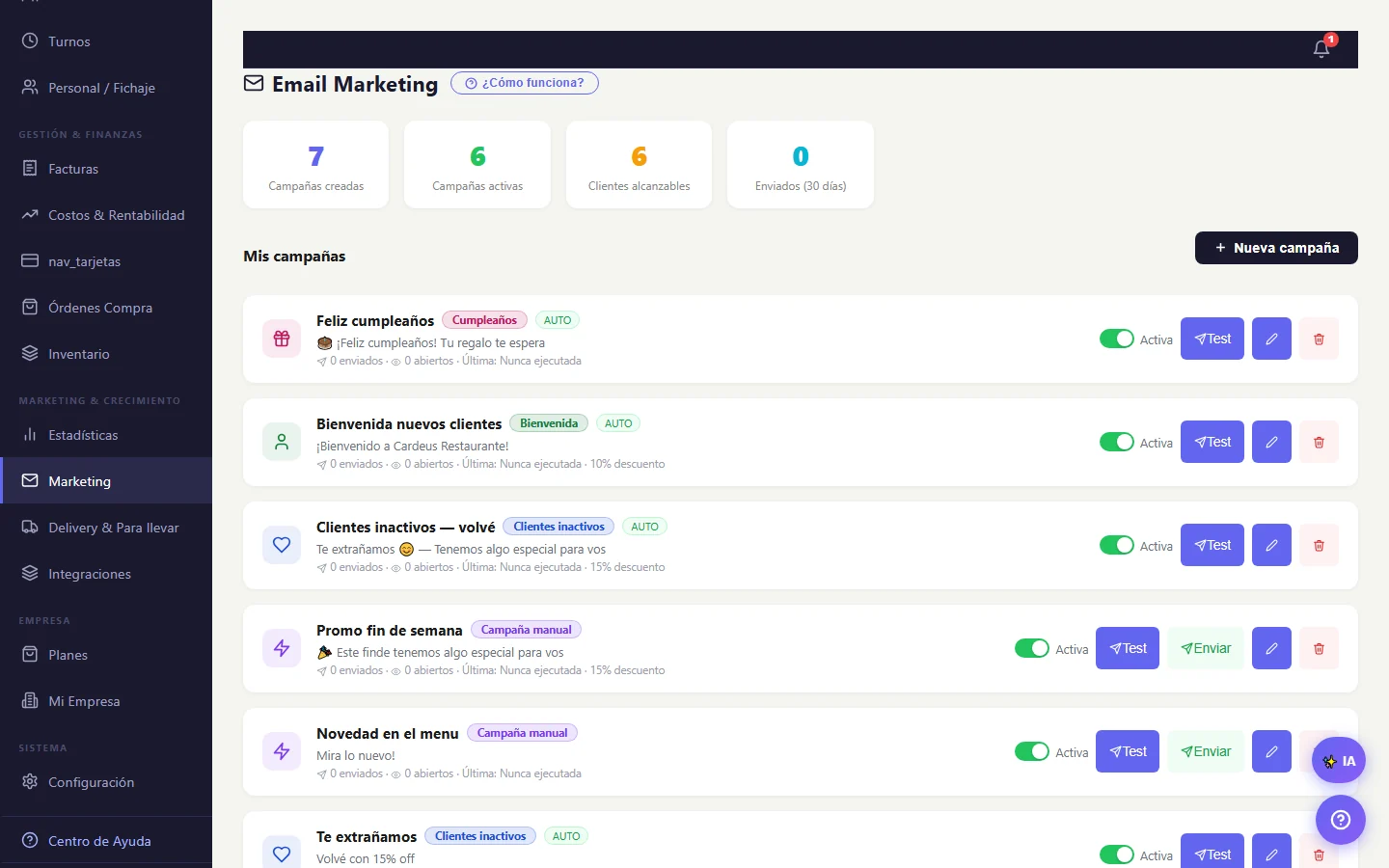Edit the Novedad en el menu campaign
This screenshot has width=1389, height=868.
pyautogui.click(x=1271, y=751)
